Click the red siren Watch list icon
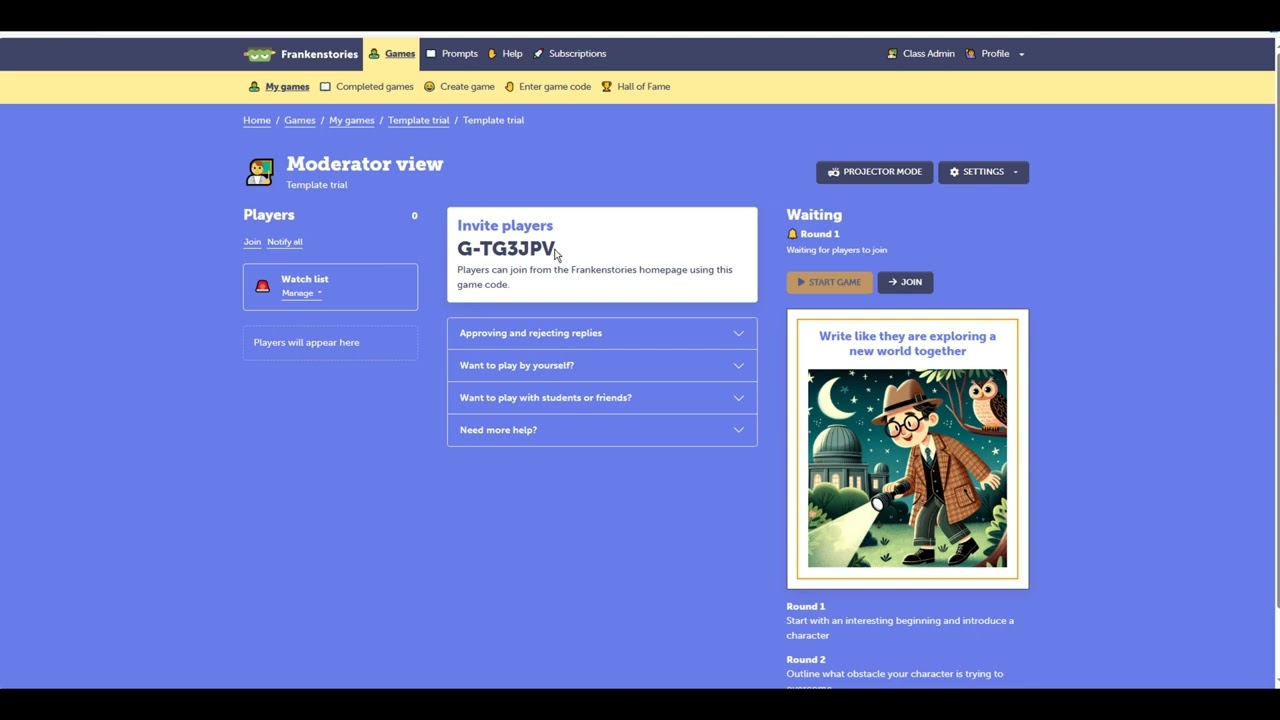This screenshot has width=1280, height=720. [262, 286]
